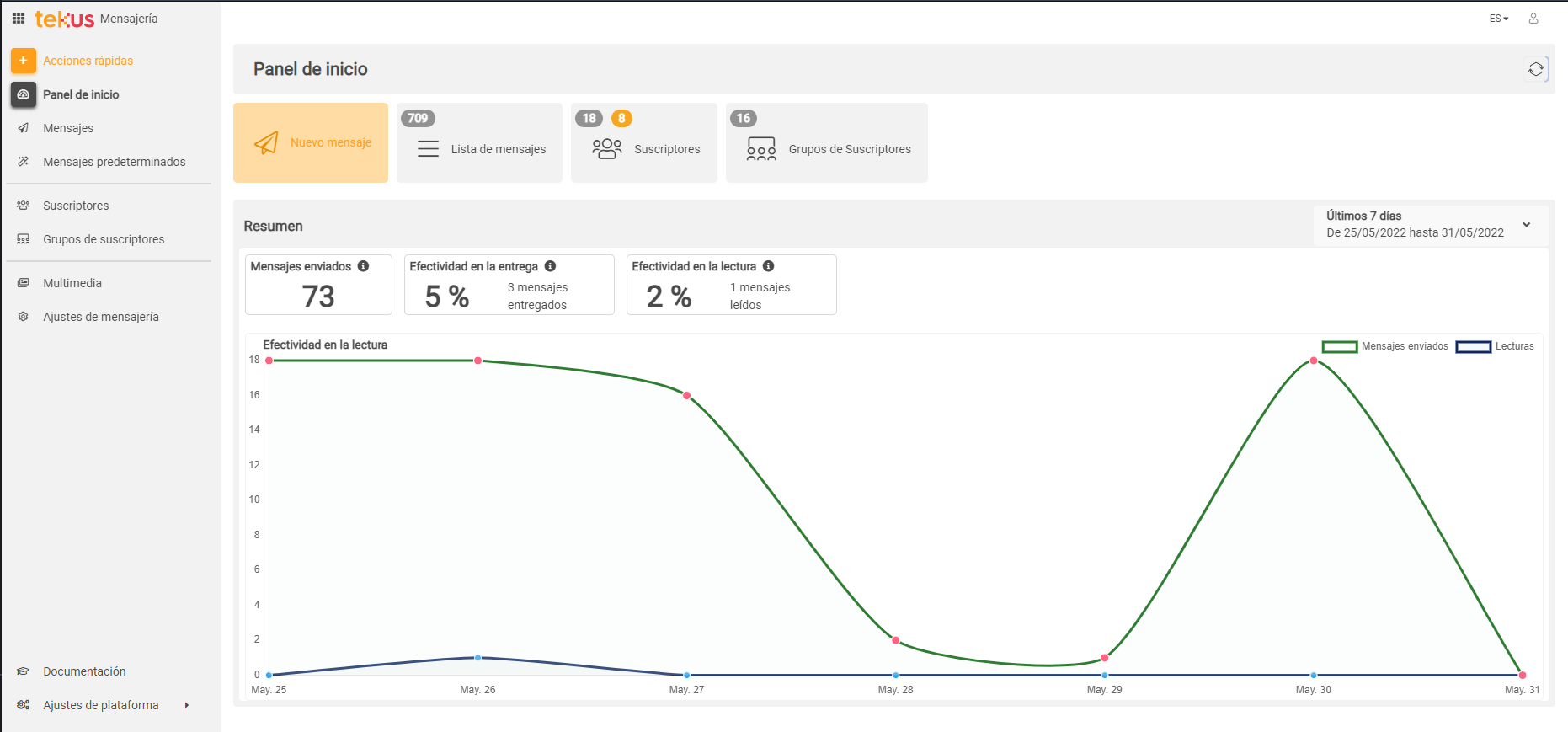1568x732 pixels.
Task: Open the user profile icon
Action: pyautogui.click(x=1533, y=19)
